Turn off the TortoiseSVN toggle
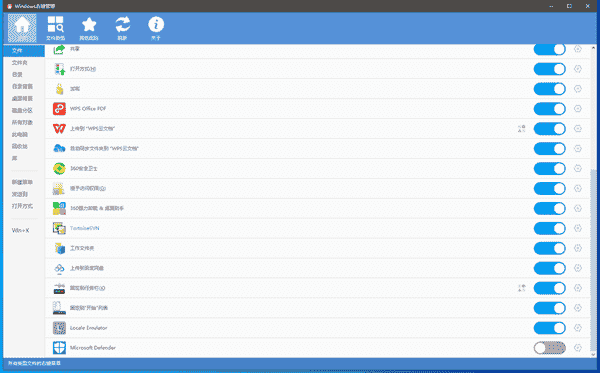 [x=549, y=228]
